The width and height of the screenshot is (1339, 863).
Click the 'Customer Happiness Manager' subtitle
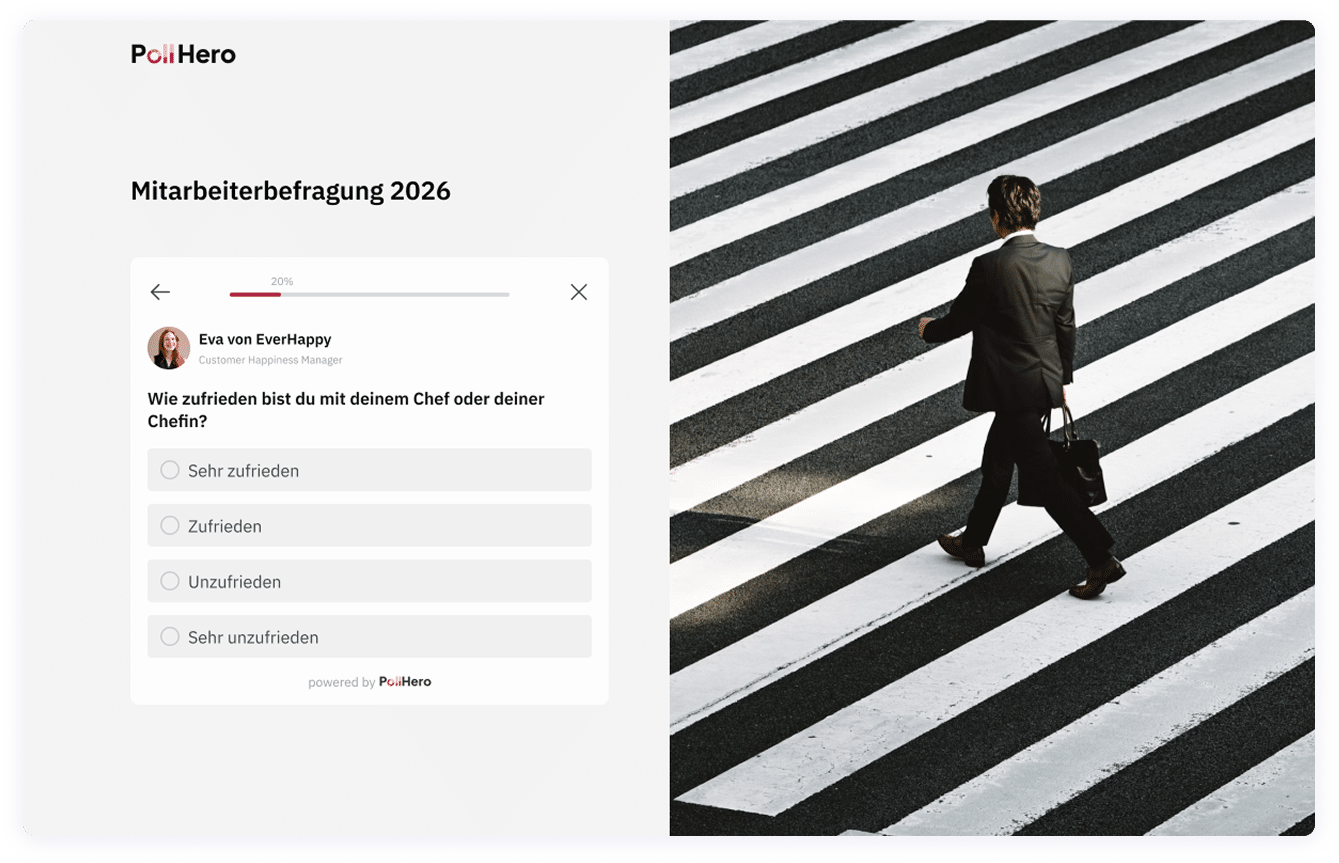click(270, 360)
